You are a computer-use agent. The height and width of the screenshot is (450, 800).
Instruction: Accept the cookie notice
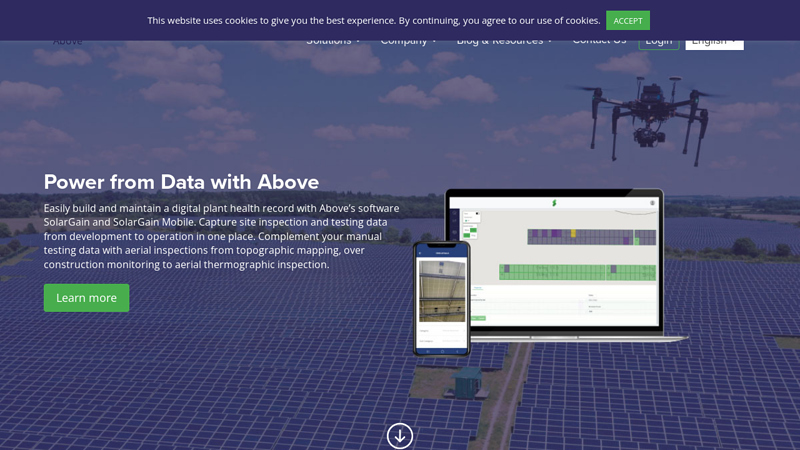point(628,20)
